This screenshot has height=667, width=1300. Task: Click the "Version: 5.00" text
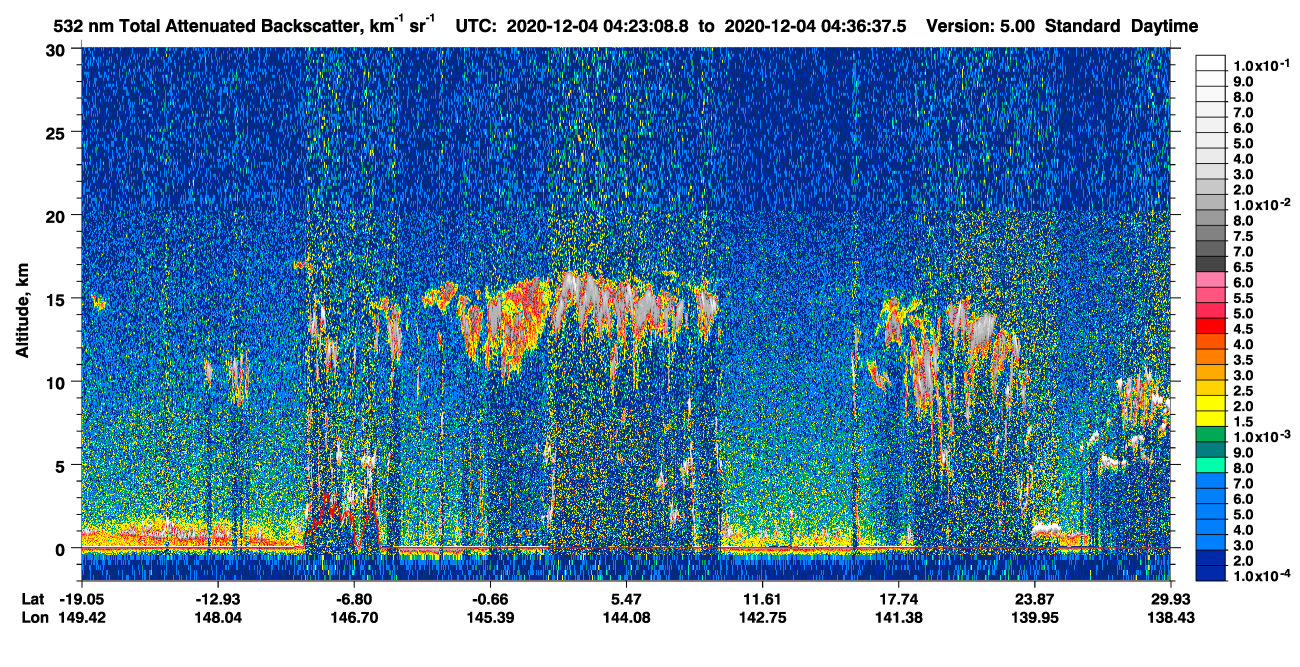pos(981,27)
